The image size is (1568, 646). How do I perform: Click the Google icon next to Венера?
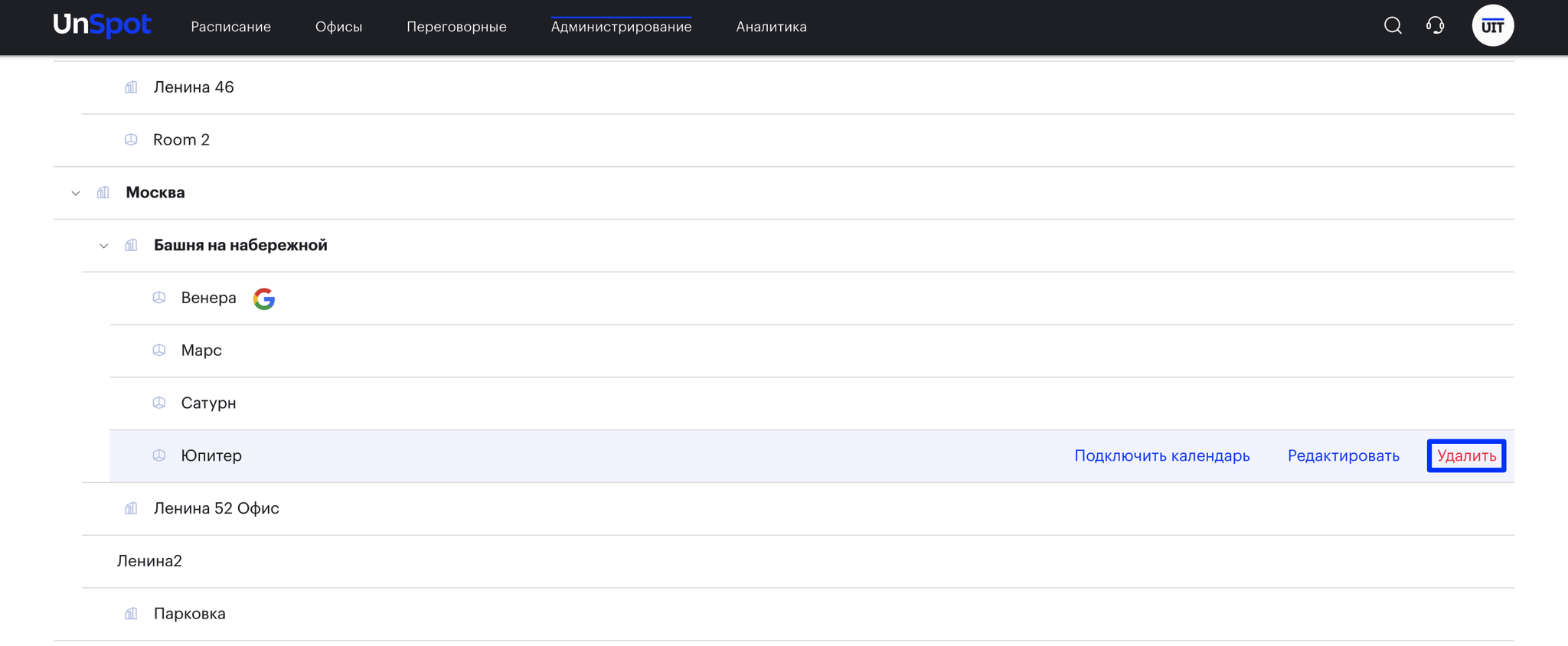(x=264, y=299)
